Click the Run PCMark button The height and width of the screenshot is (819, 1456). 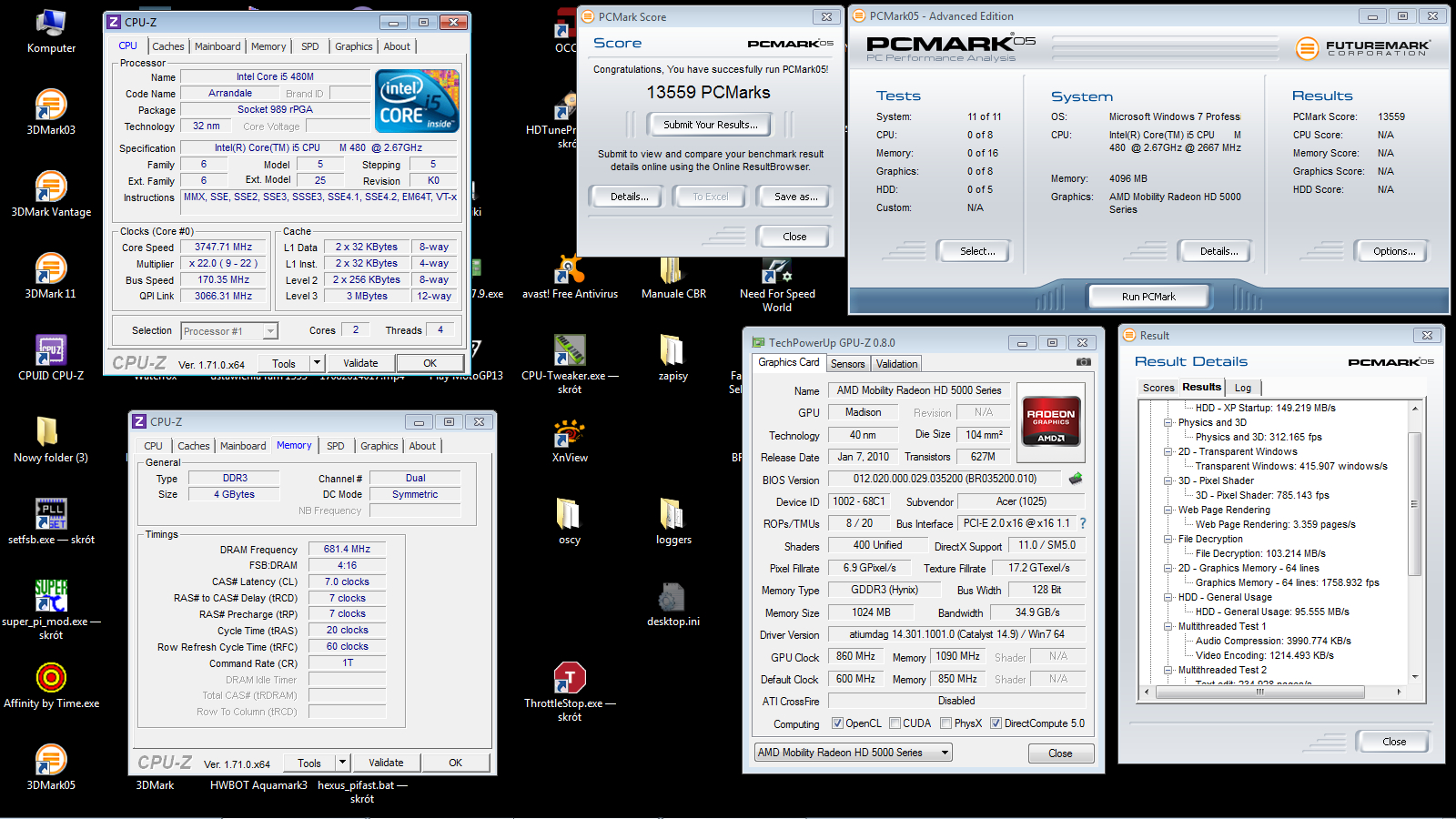pos(1148,297)
